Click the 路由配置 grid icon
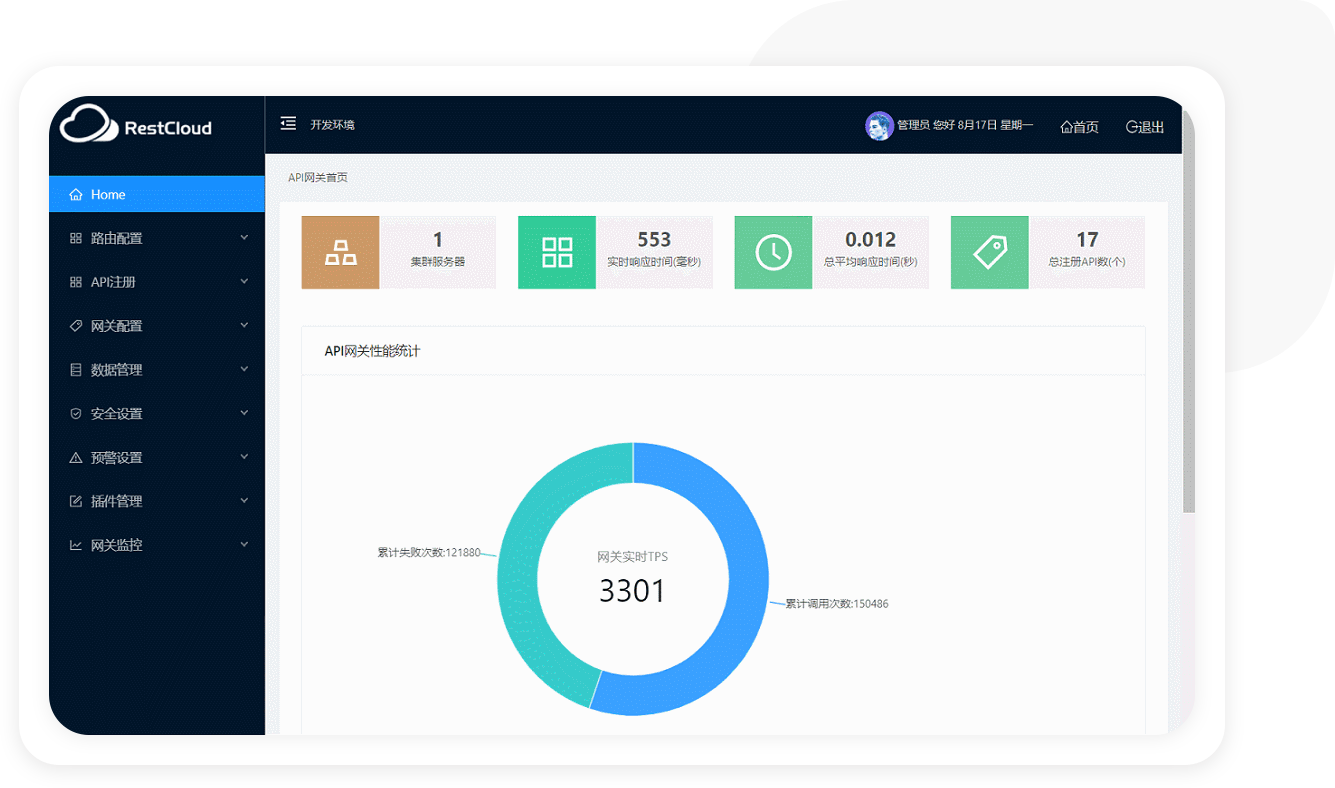The height and width of the screenshot is (788, 1335). coord(76,239)
